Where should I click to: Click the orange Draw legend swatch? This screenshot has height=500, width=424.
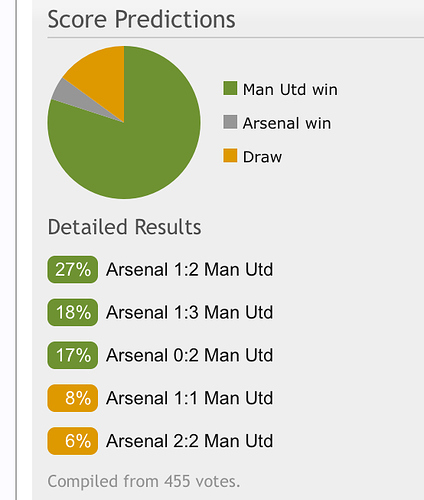(230, 156)
